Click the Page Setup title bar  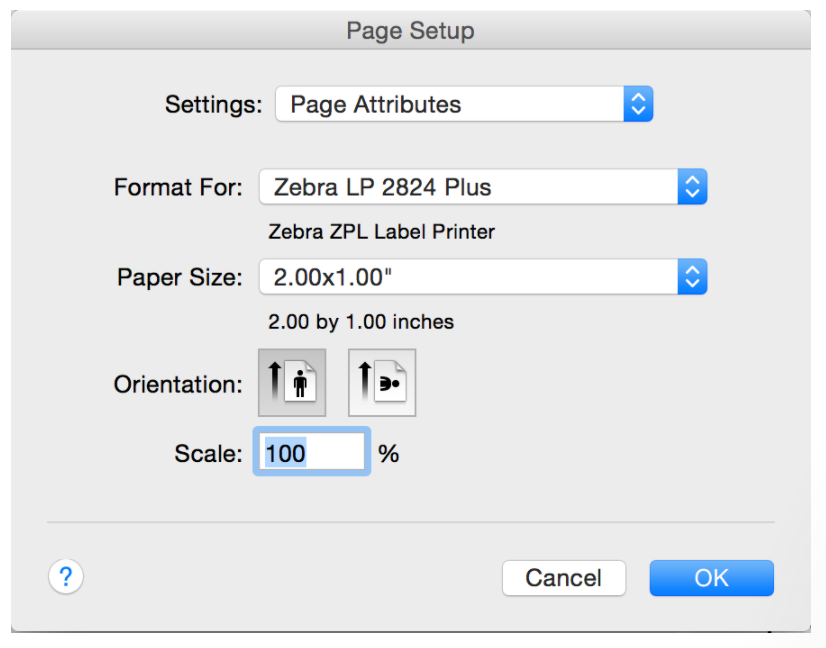click(x=410, y=30)
